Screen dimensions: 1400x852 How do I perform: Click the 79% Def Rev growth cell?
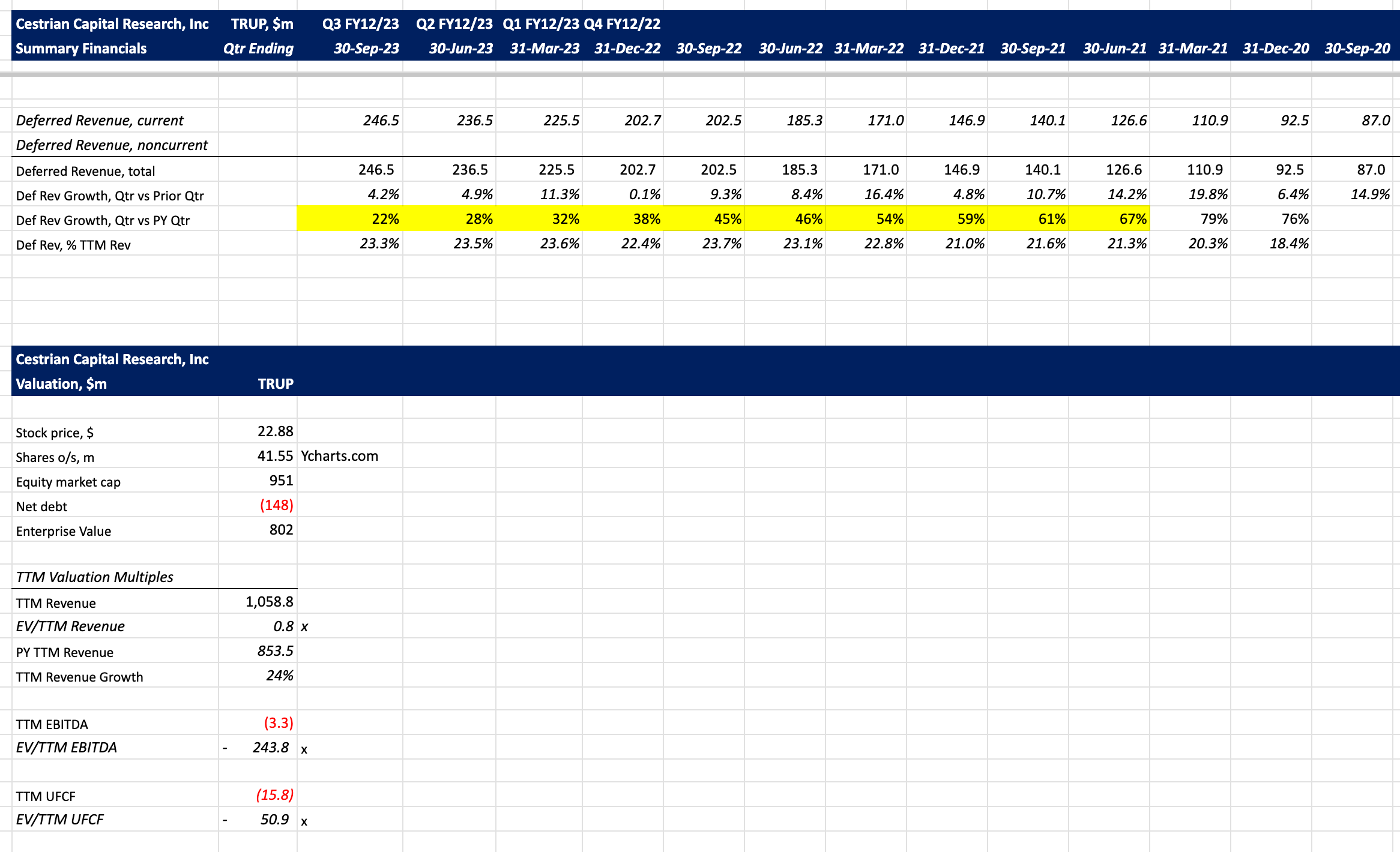[1213, 219]
